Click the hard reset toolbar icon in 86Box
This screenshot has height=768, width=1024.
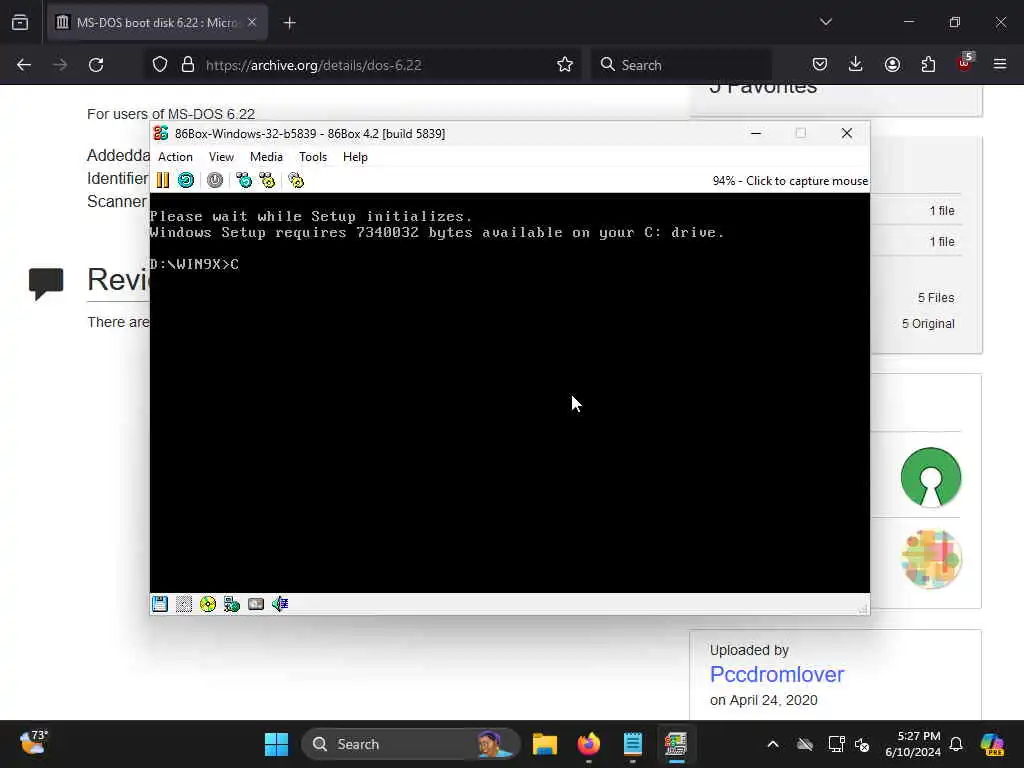point(186,180)
